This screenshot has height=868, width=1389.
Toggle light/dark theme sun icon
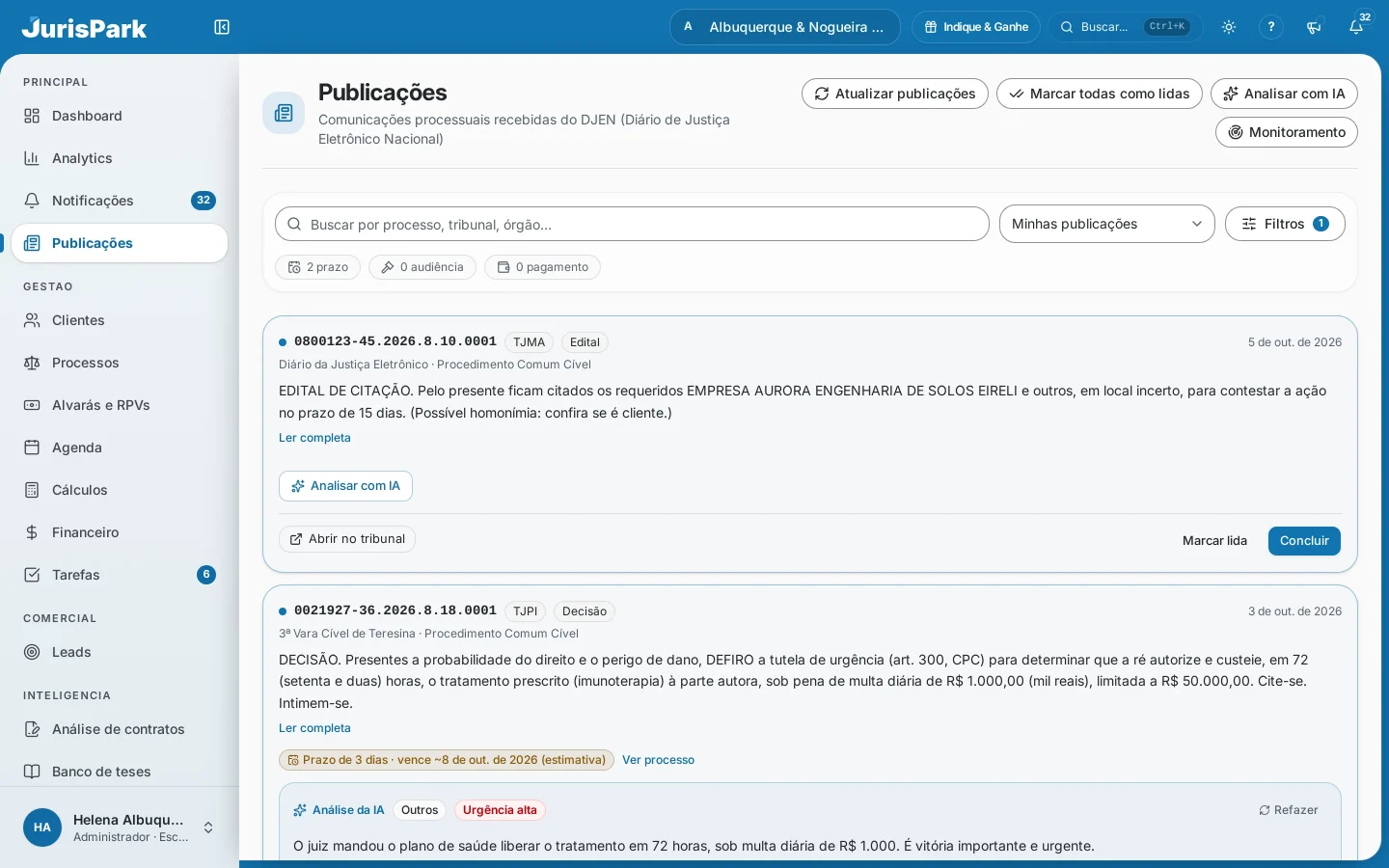(x=1229, y=27)
